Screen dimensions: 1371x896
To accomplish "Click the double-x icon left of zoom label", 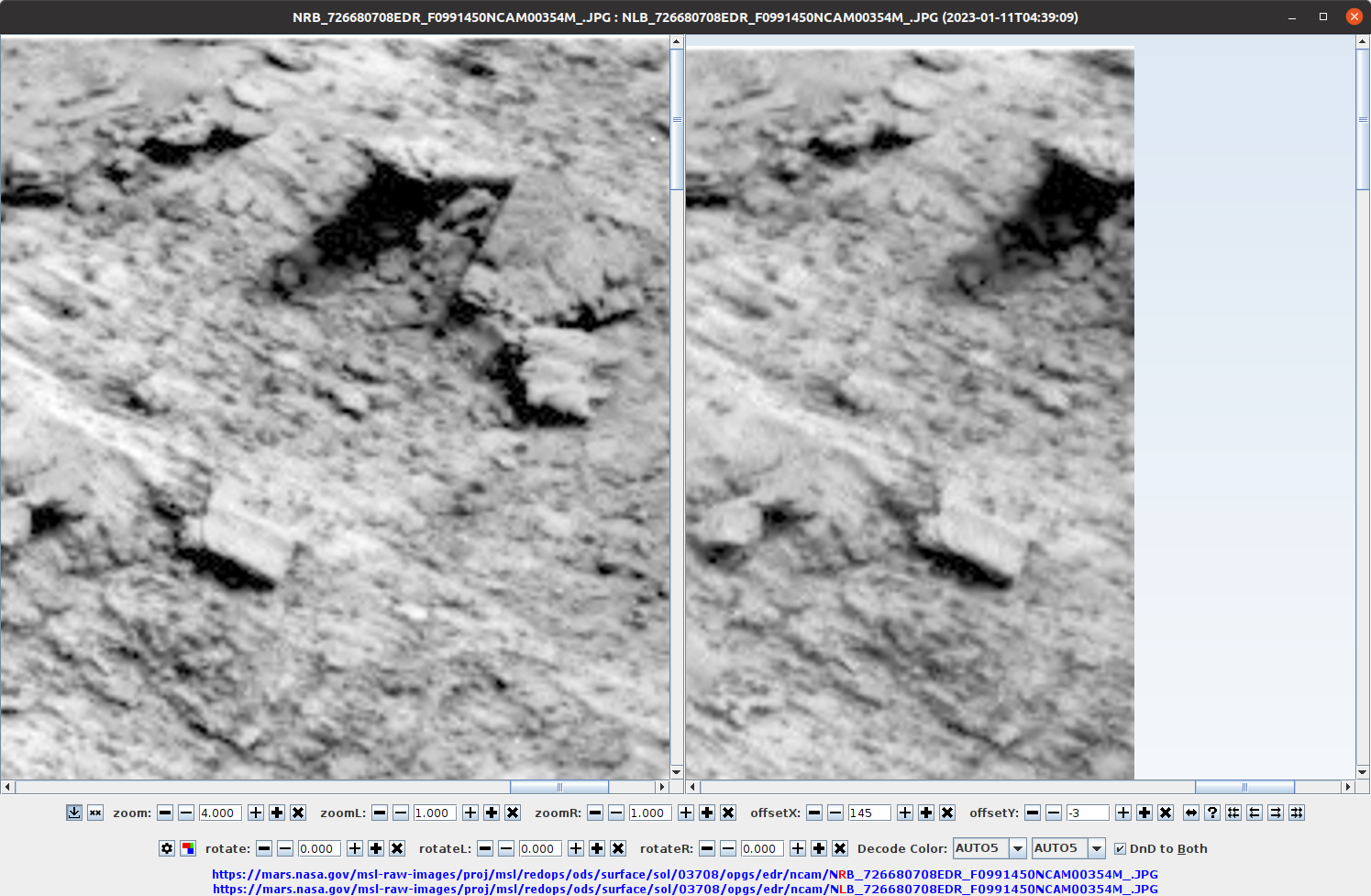I will coord(95,813).
